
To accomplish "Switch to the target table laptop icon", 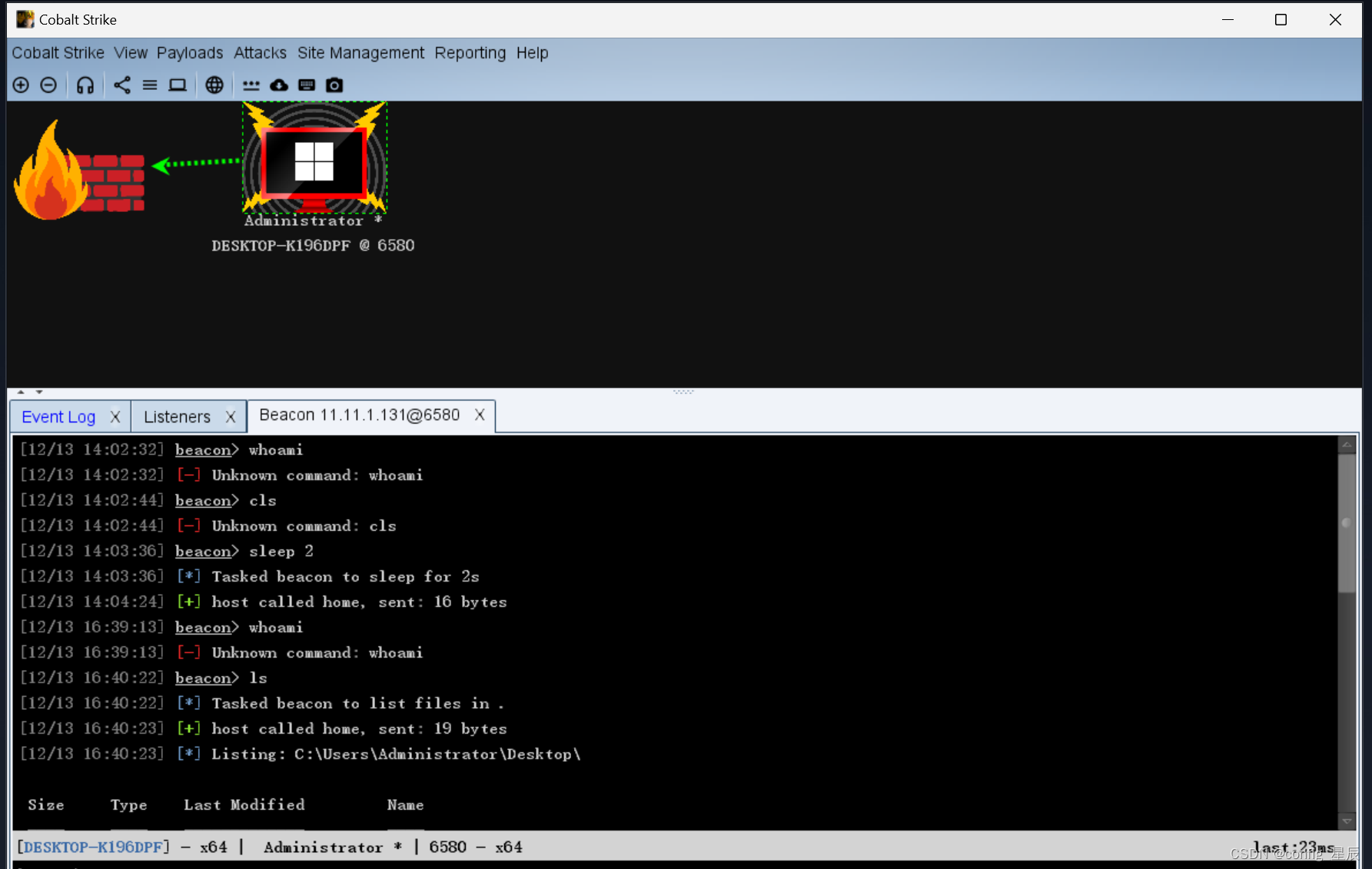I will pos(178,85).
